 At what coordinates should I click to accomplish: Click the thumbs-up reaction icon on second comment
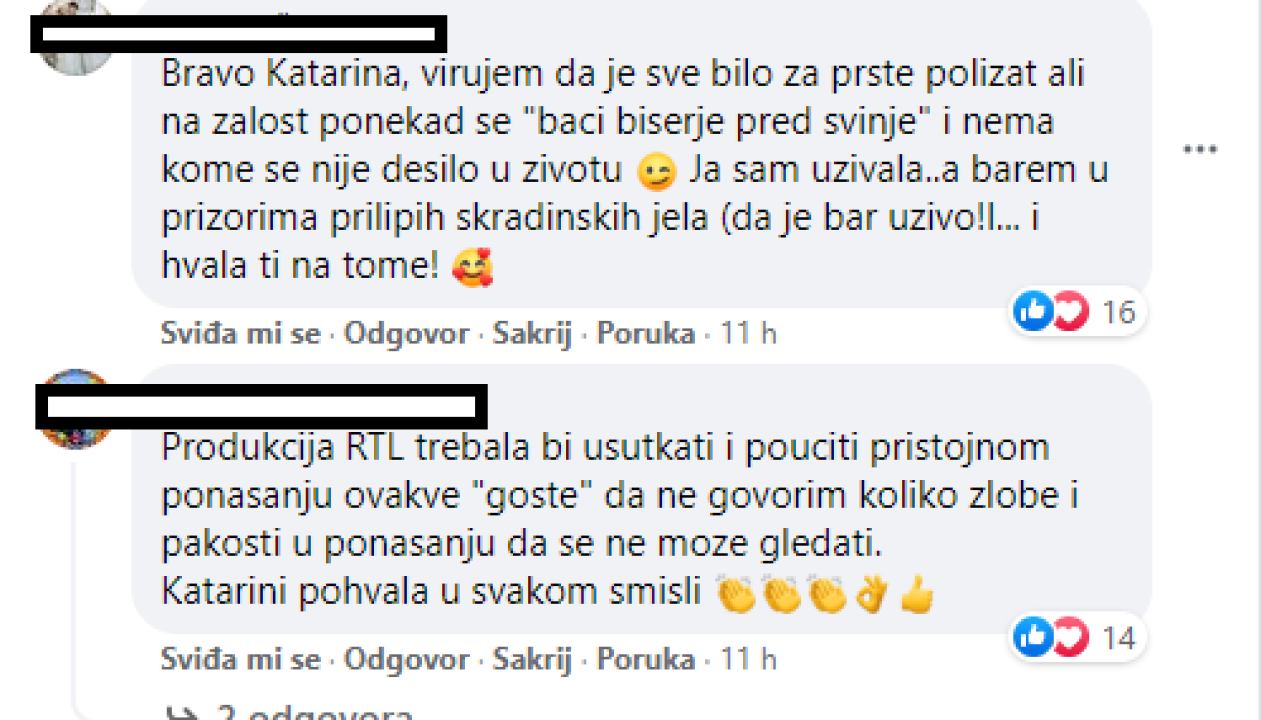point(1033,637)
